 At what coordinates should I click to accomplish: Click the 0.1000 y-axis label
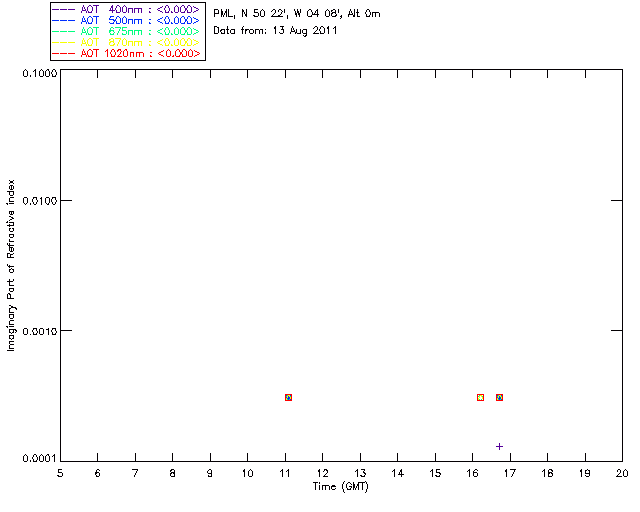[40, 73]
